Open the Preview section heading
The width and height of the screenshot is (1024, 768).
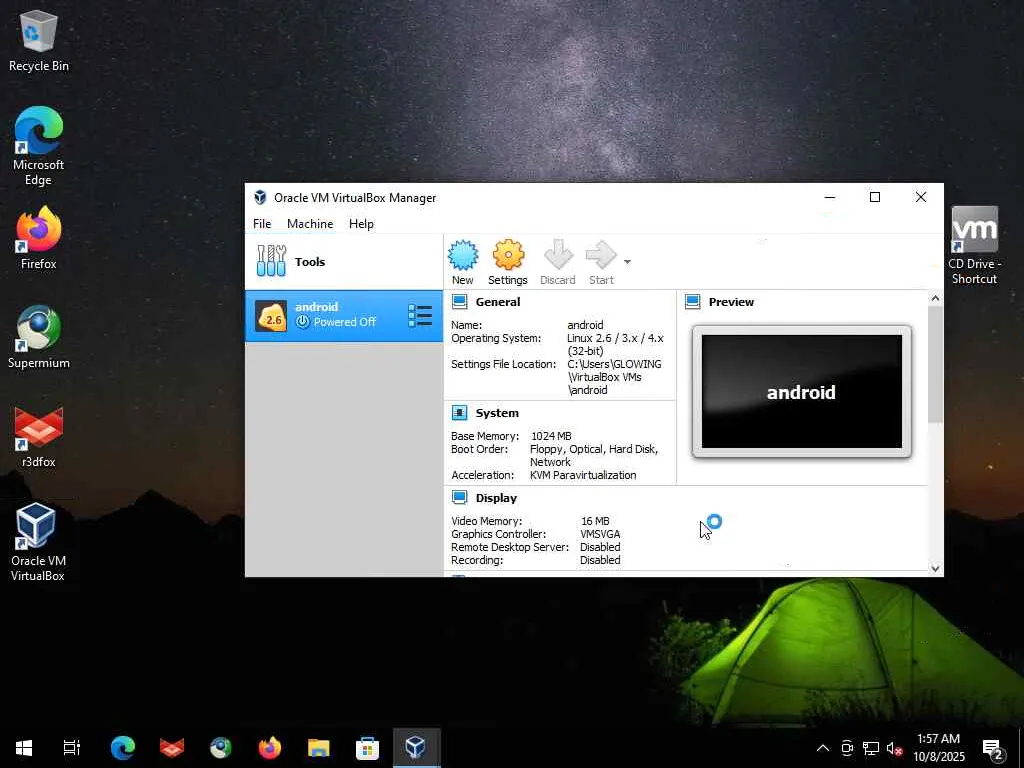[731, 302]
